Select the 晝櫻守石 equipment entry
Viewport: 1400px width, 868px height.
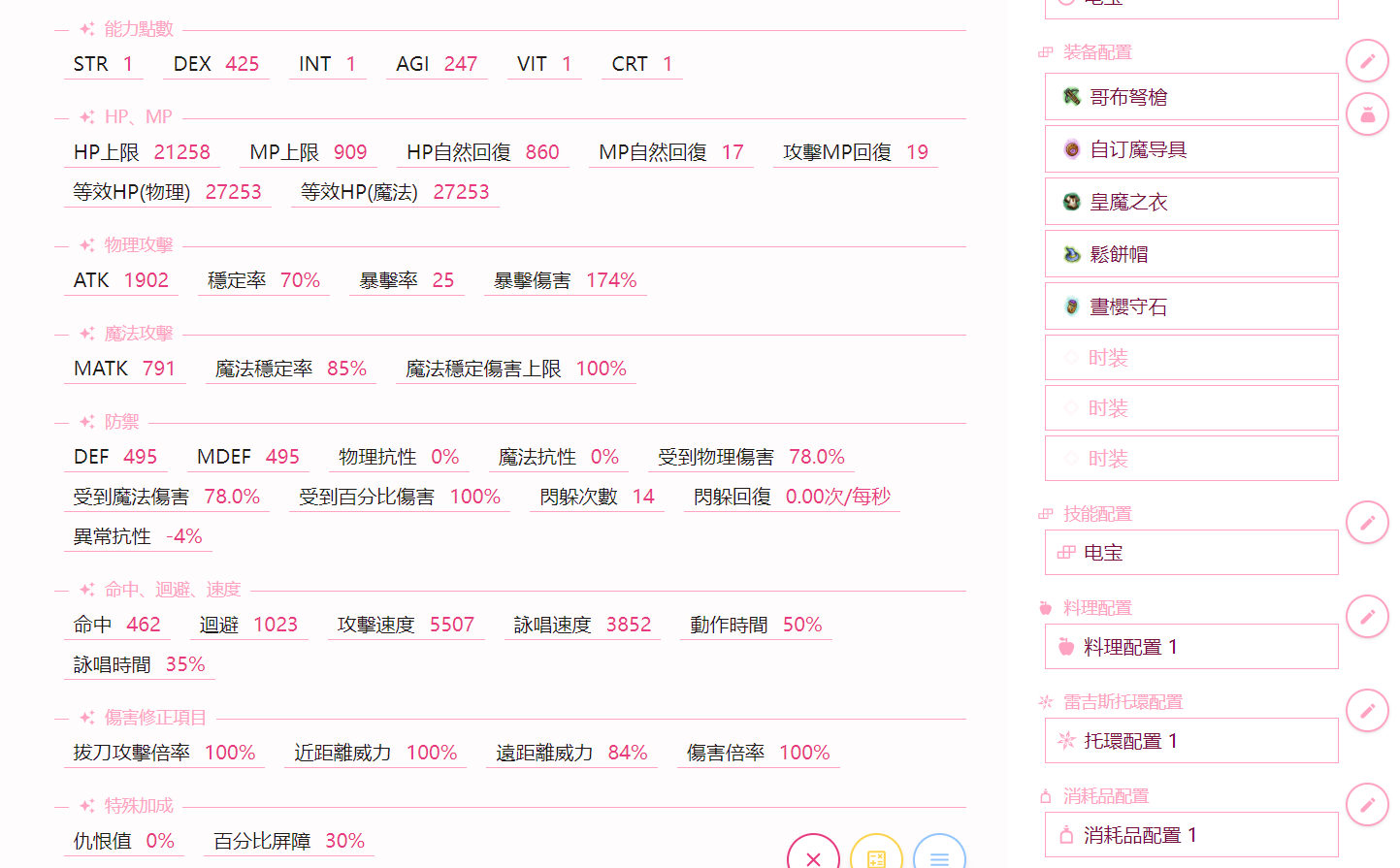pos(1190,306)
